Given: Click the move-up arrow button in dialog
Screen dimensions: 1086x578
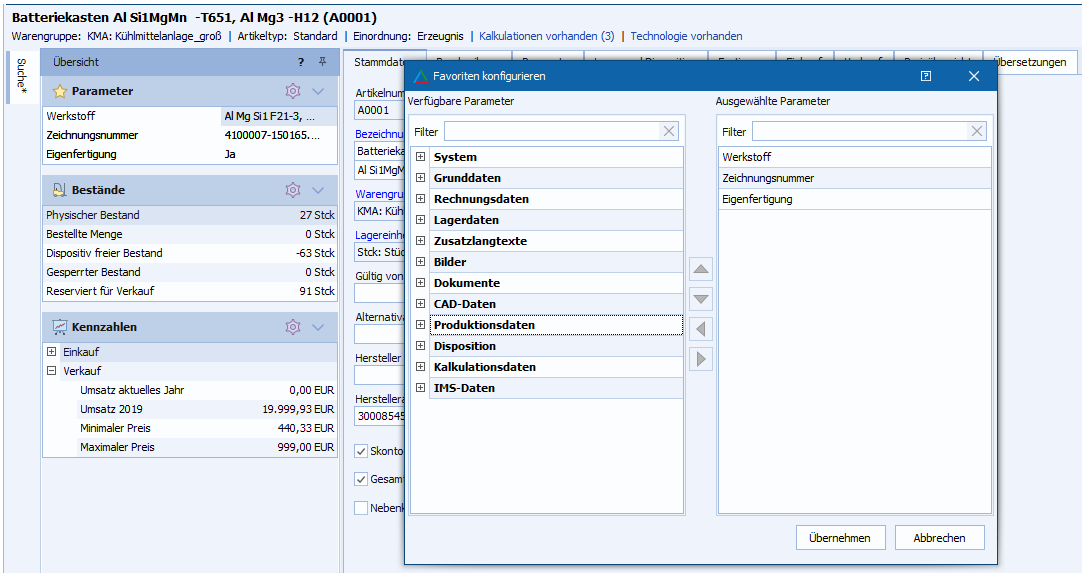Looking at the screenshot, I should [x=701, y=269].
